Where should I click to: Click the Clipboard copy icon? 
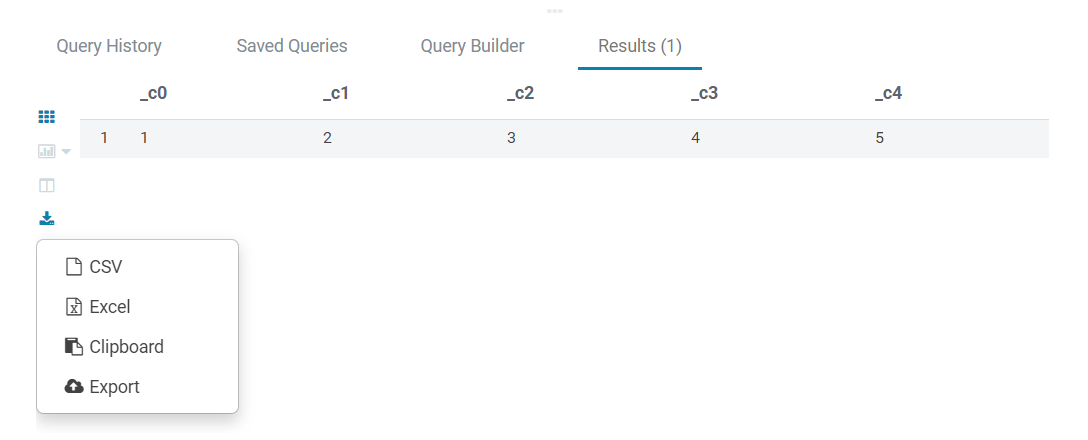pyautogui.click(x=74, y=346)
